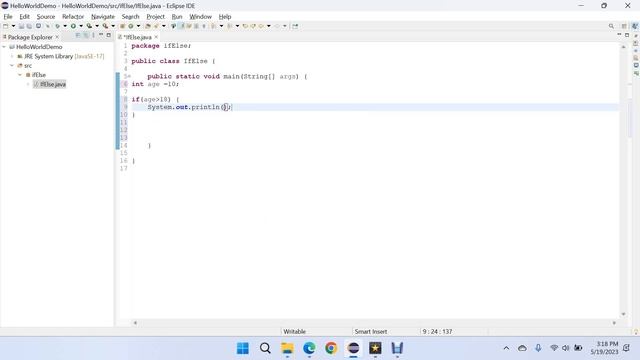Toggle Skip All Breakpoints
640x360 pixels.
pos(47,26)
